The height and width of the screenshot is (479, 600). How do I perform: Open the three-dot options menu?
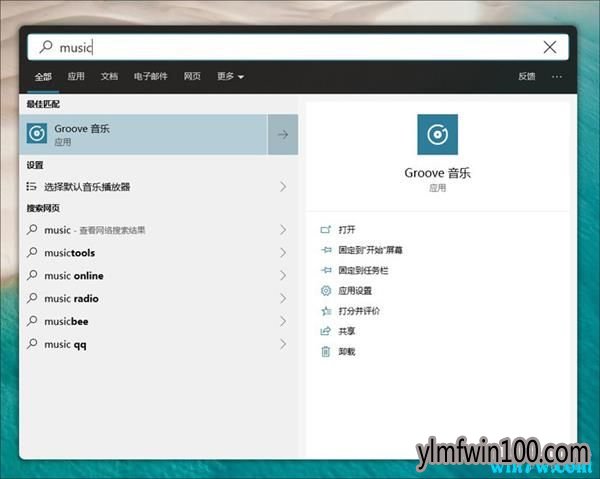tap(557, 77)
